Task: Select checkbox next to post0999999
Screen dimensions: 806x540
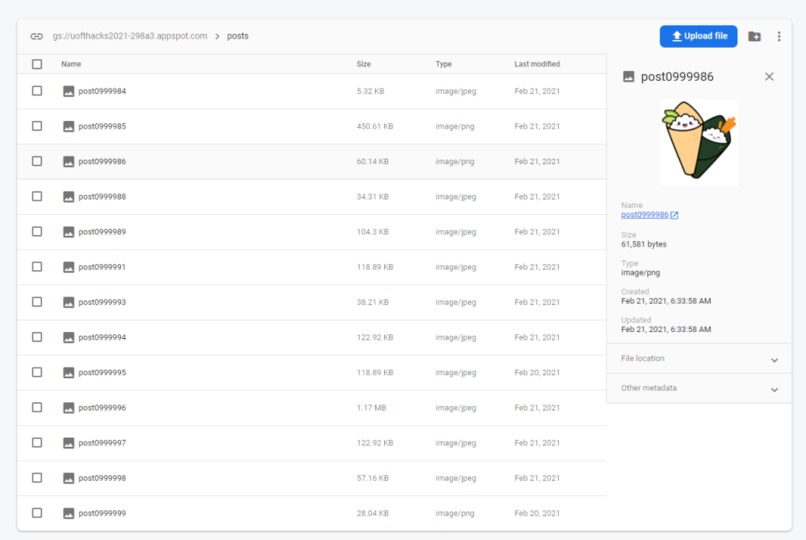Action: pyautogui.click(x=37, y=513)
